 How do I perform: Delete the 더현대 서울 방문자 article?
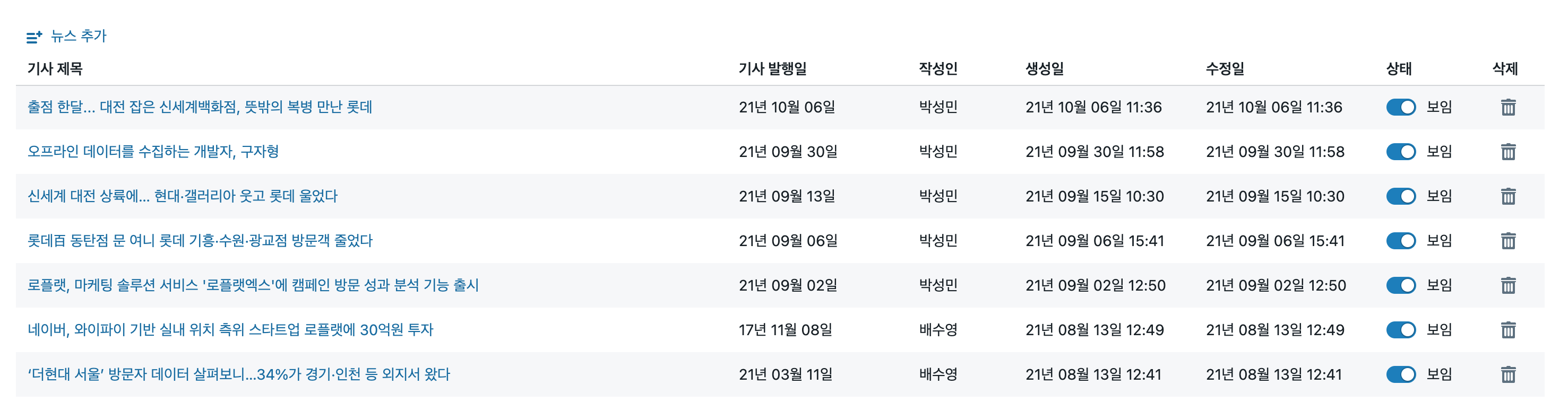point(1507,374)
